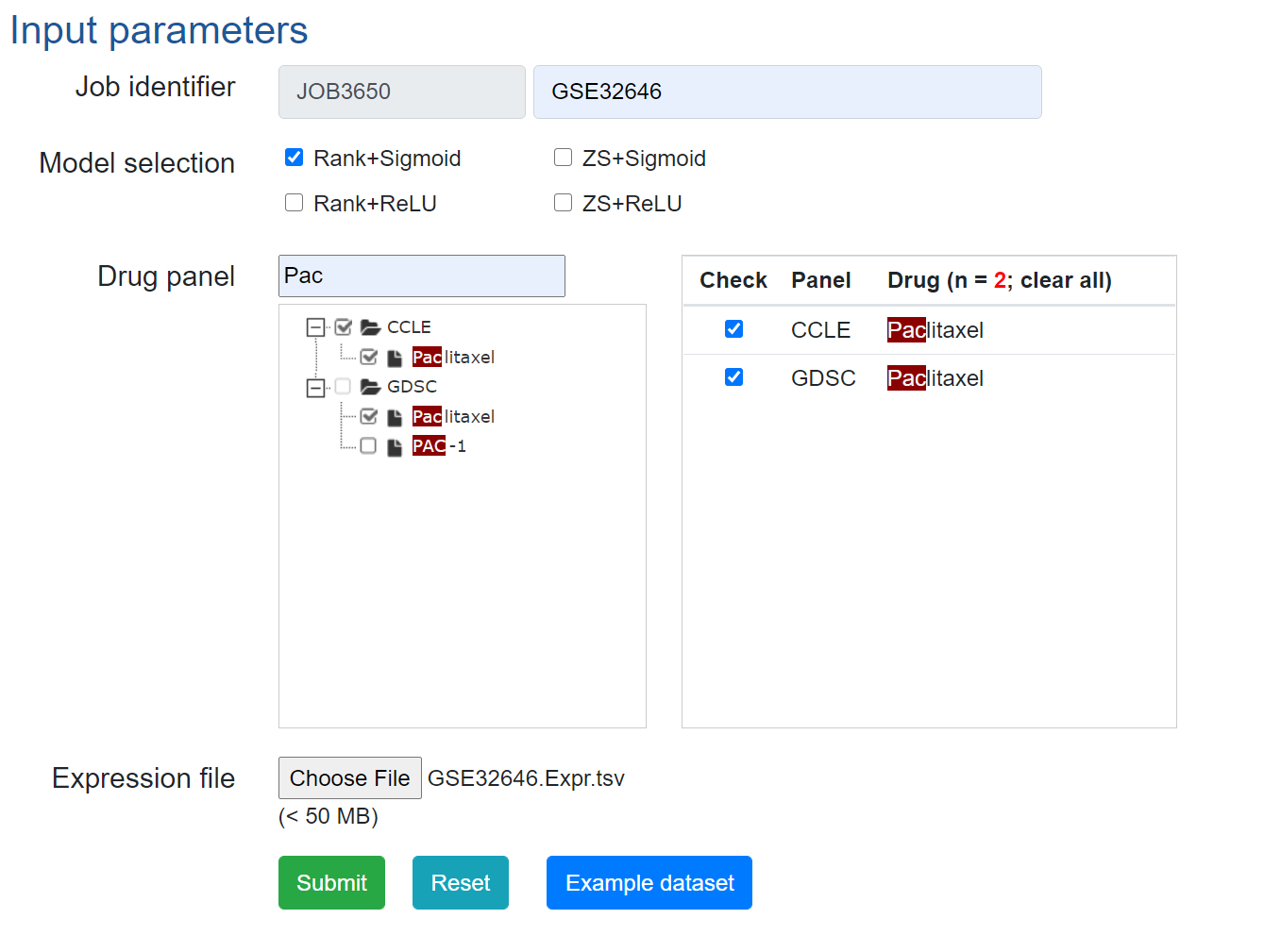Collapse the GDSC tree branch
1264x952 pixels.
pyautogui.click(x=315, y=387)
